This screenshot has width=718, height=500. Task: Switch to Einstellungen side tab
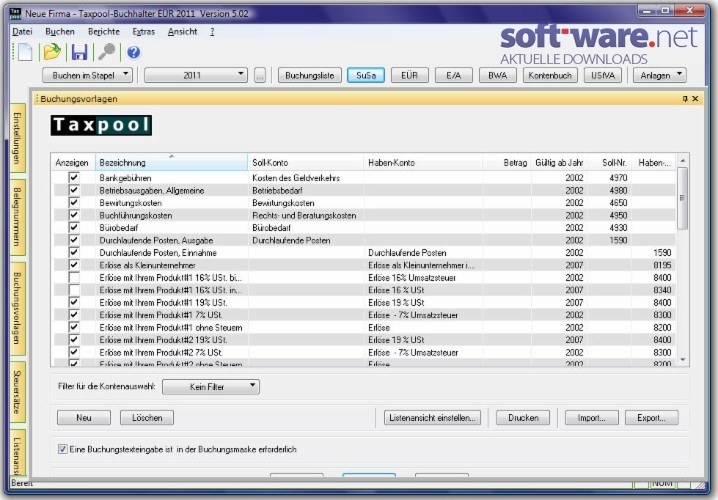[x=17, y=138]
